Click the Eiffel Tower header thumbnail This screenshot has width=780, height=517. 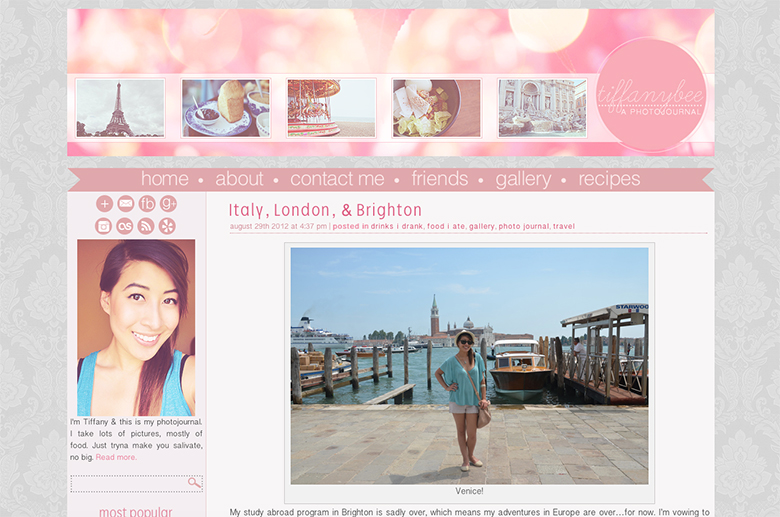tap(120, 108)
